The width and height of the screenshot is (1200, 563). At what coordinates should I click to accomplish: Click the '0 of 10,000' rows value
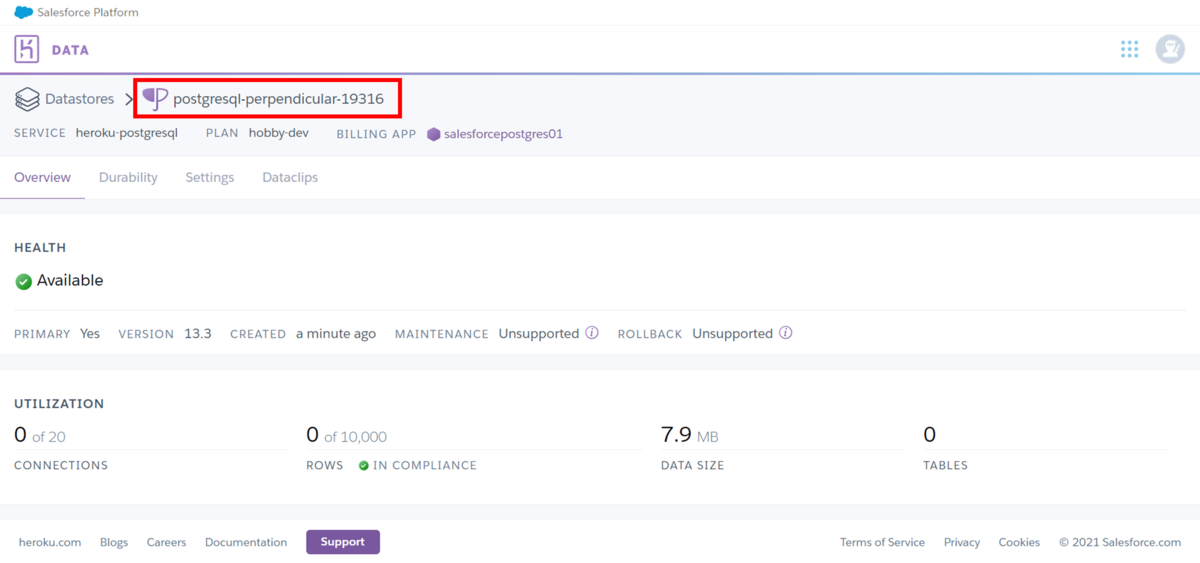tap(346, 435)
